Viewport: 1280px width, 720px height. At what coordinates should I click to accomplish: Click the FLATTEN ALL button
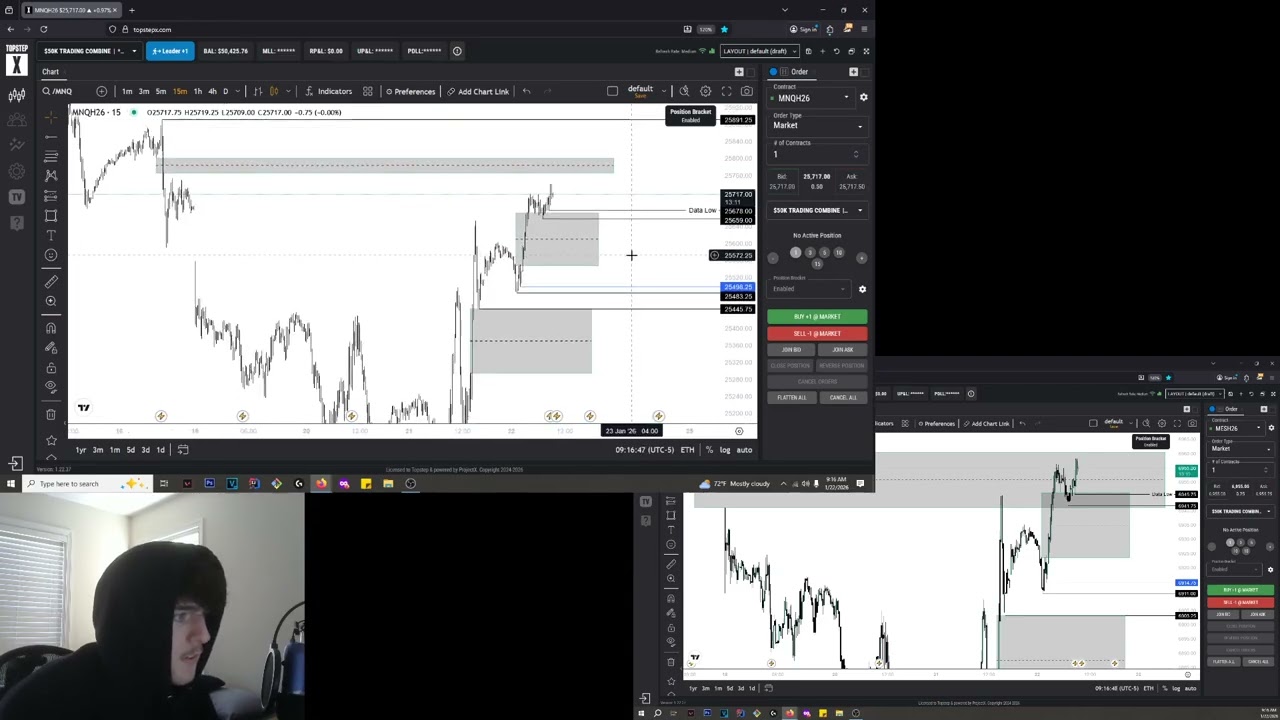click(x=791, y=397)
